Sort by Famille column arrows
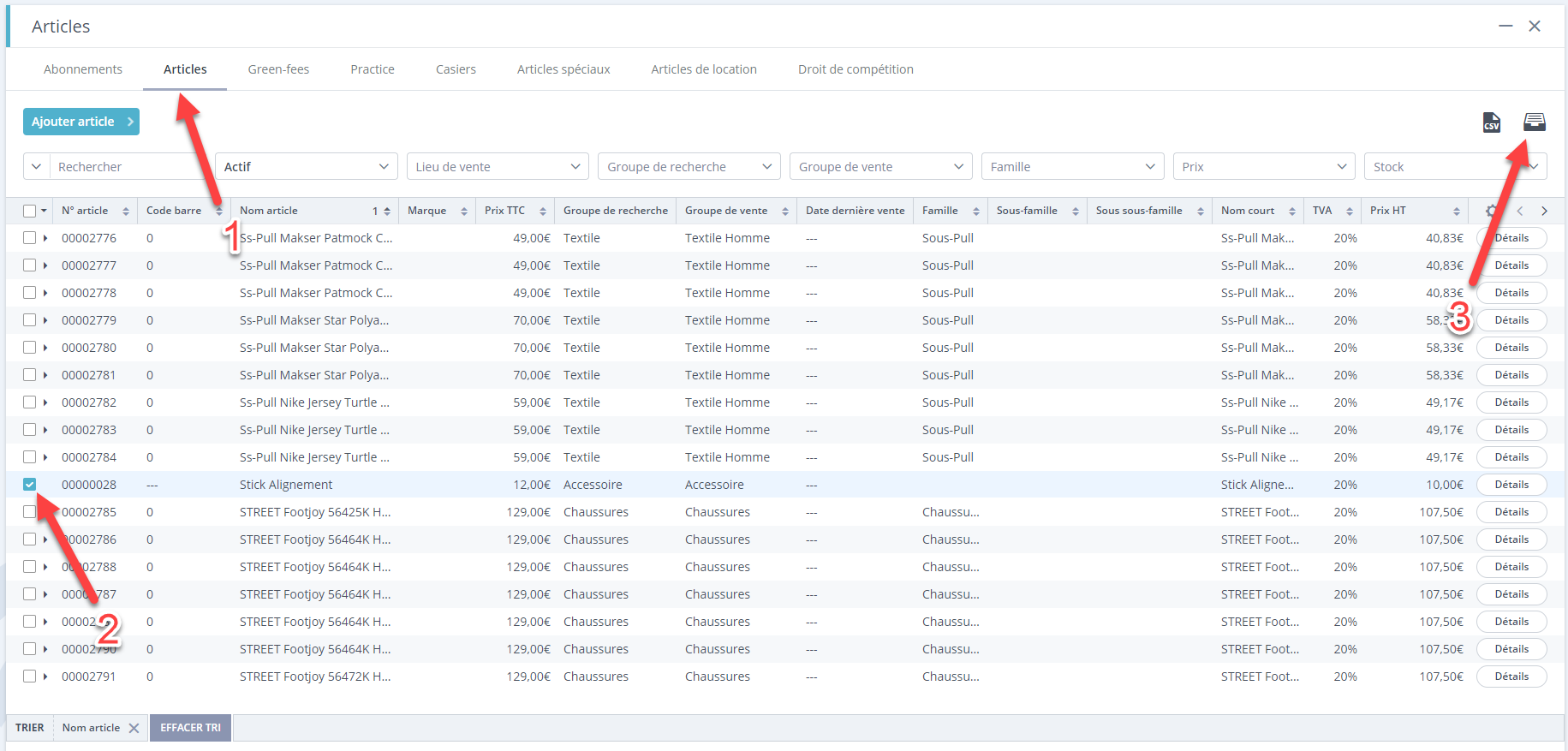This screenshot has width=1568, height=751. [x=976, y=212]
